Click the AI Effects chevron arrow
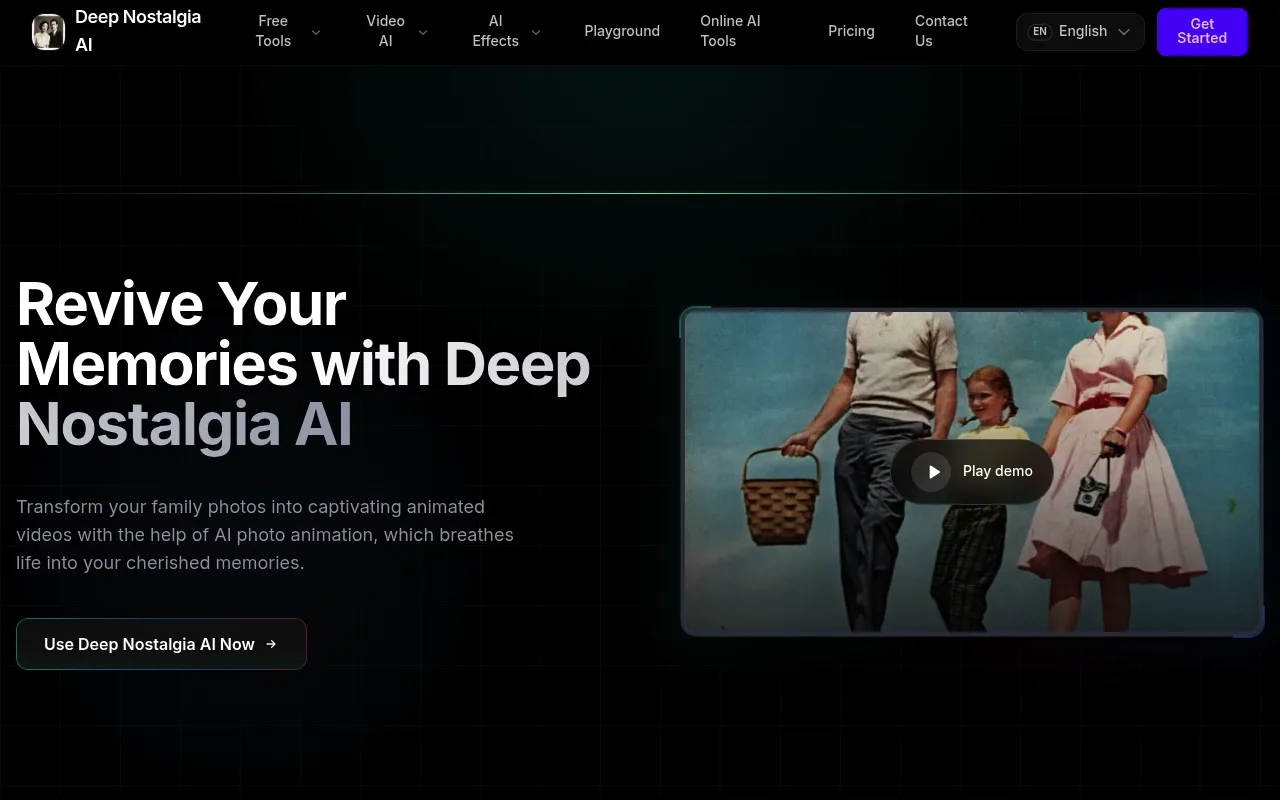Screen dimensions: 1280x800 (x=536, y=32)
